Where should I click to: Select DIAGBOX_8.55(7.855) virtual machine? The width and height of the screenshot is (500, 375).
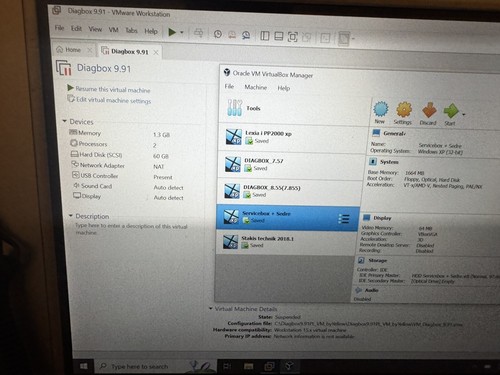point(289,191)
